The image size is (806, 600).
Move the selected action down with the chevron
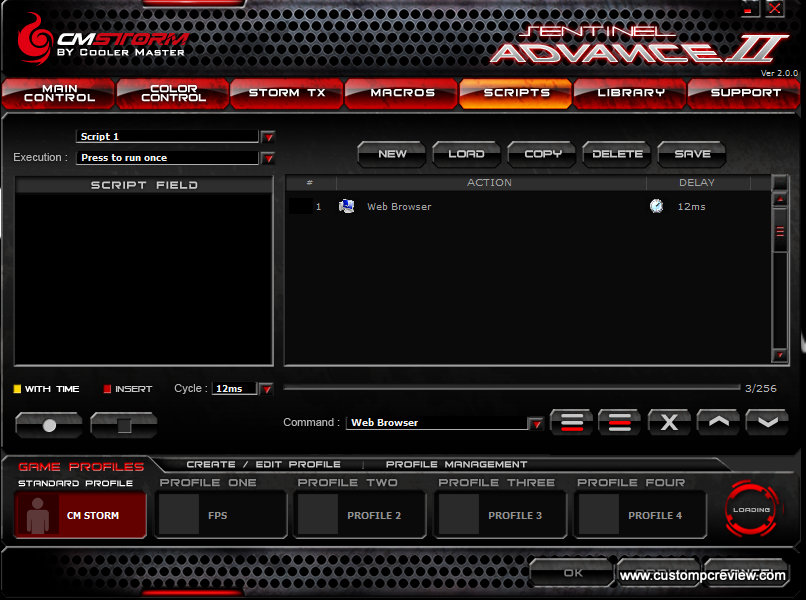tap(767, 423)
